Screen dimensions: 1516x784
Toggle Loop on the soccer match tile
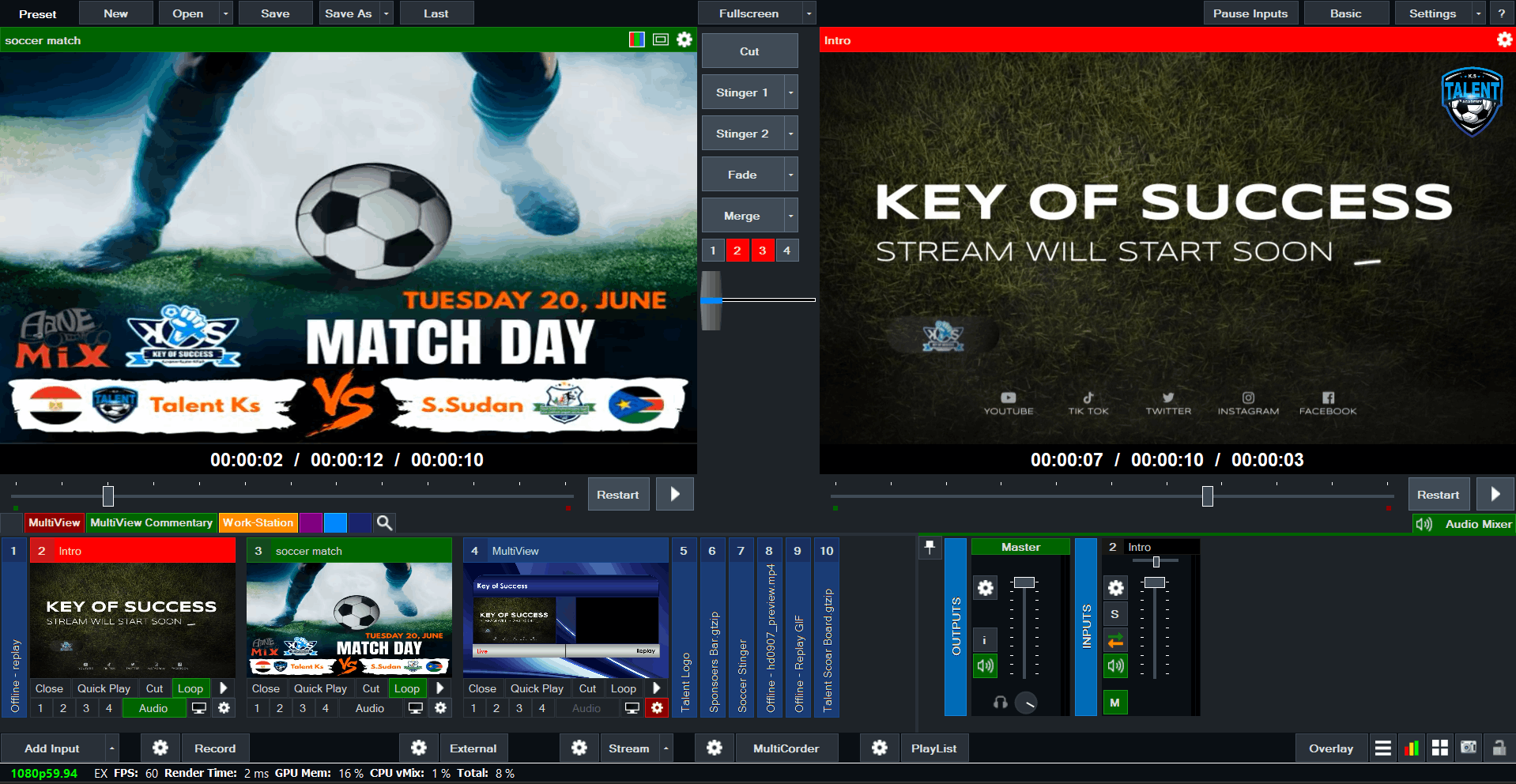point(407,688)
